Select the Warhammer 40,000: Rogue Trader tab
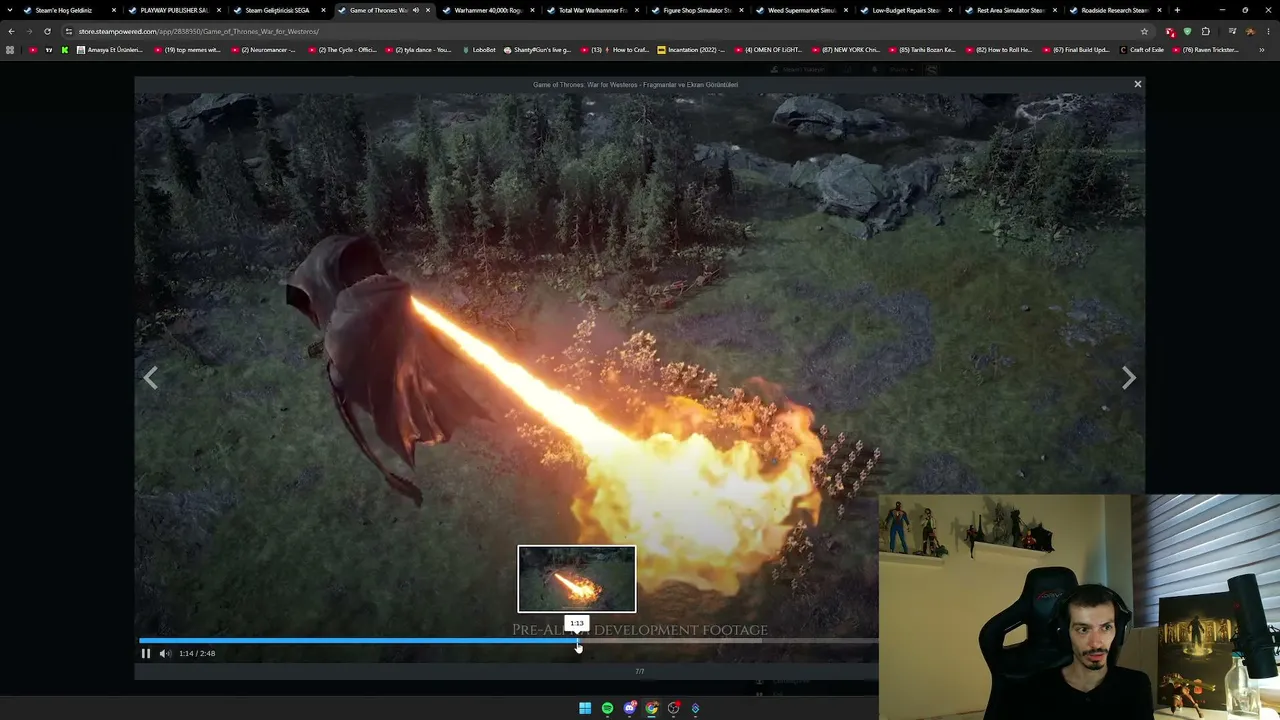 [x=486, y=10]
